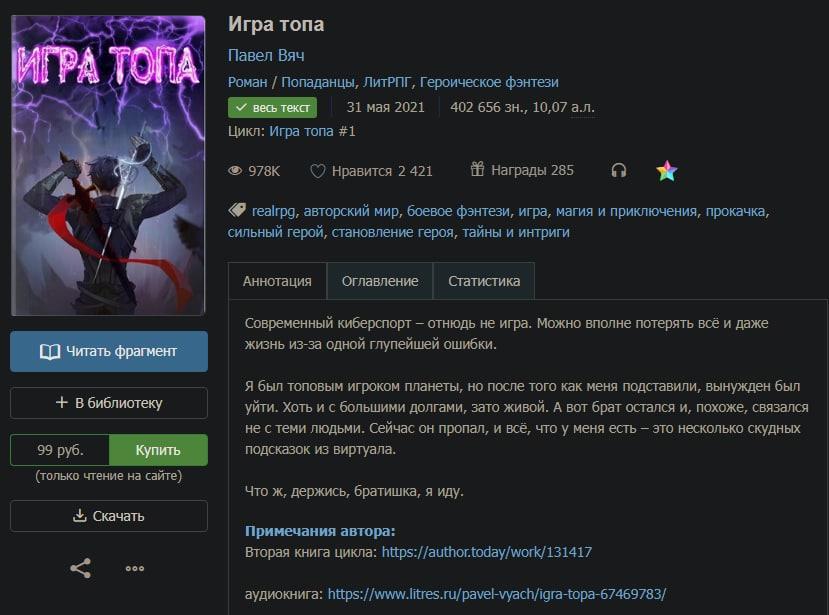This screenshot has width=829, height=615.
Task: Select the Аннотация tab
Action: tap(277, 281)
